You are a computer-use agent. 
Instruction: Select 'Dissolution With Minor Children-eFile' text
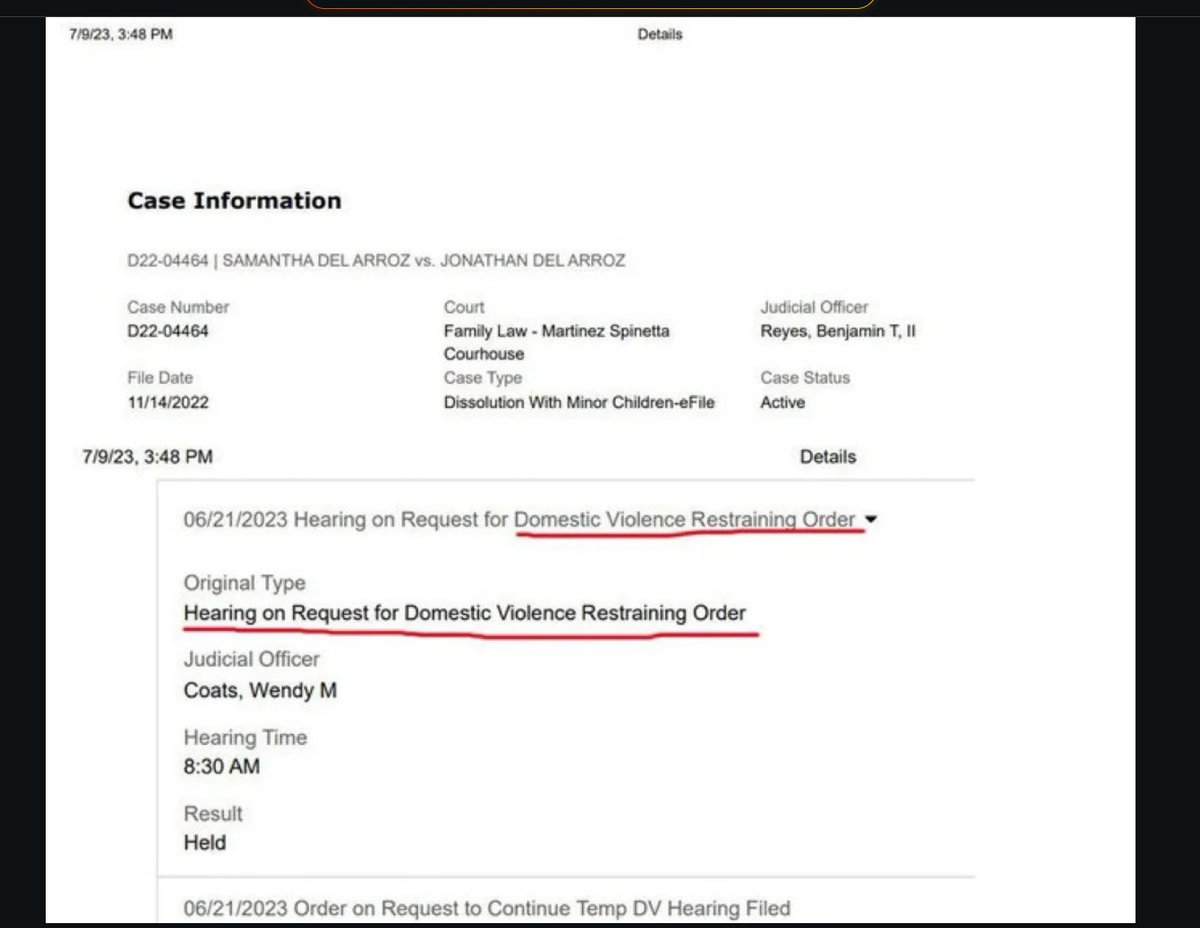580,402
